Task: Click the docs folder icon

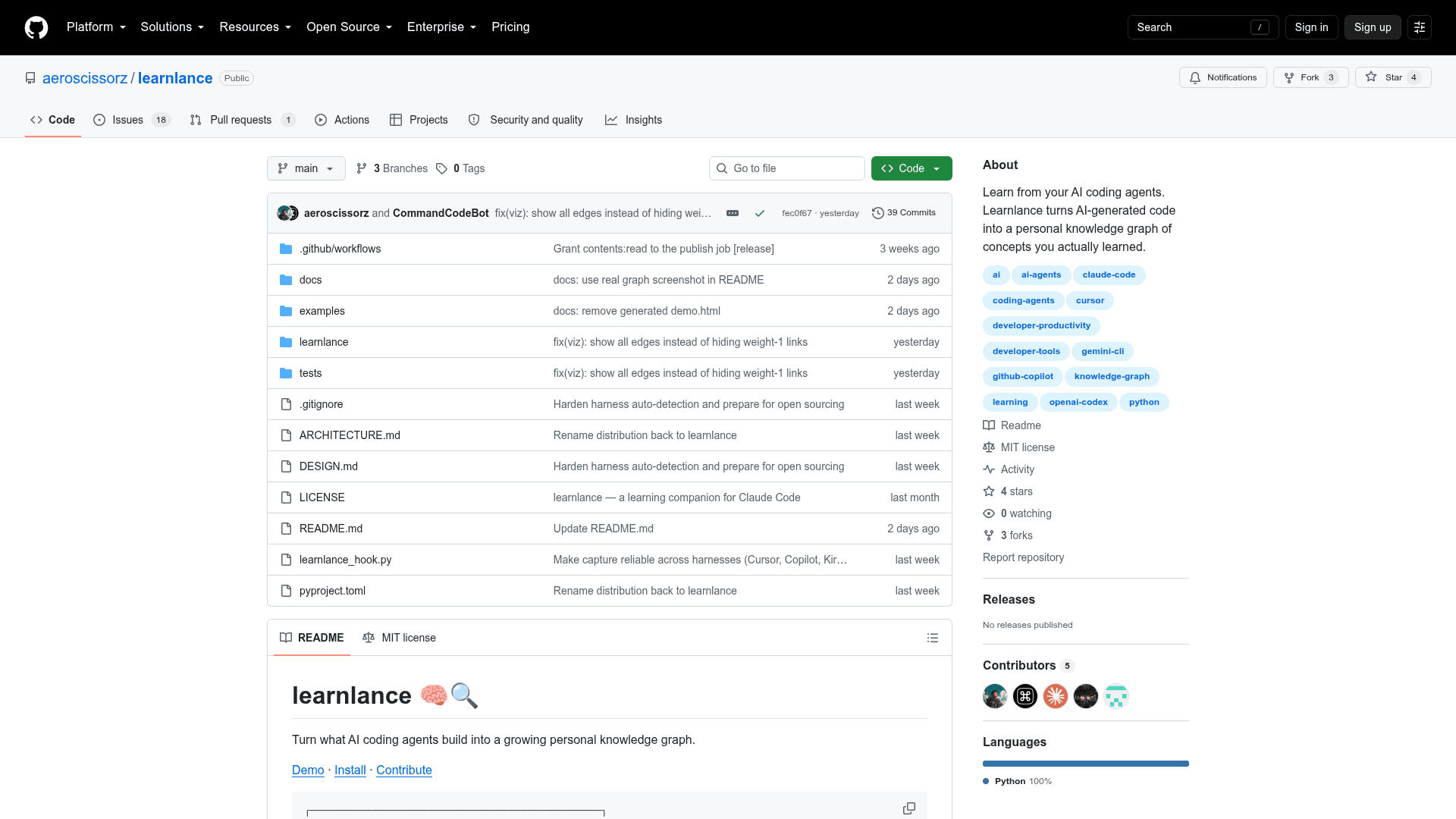Action: [x=286, y=280]
